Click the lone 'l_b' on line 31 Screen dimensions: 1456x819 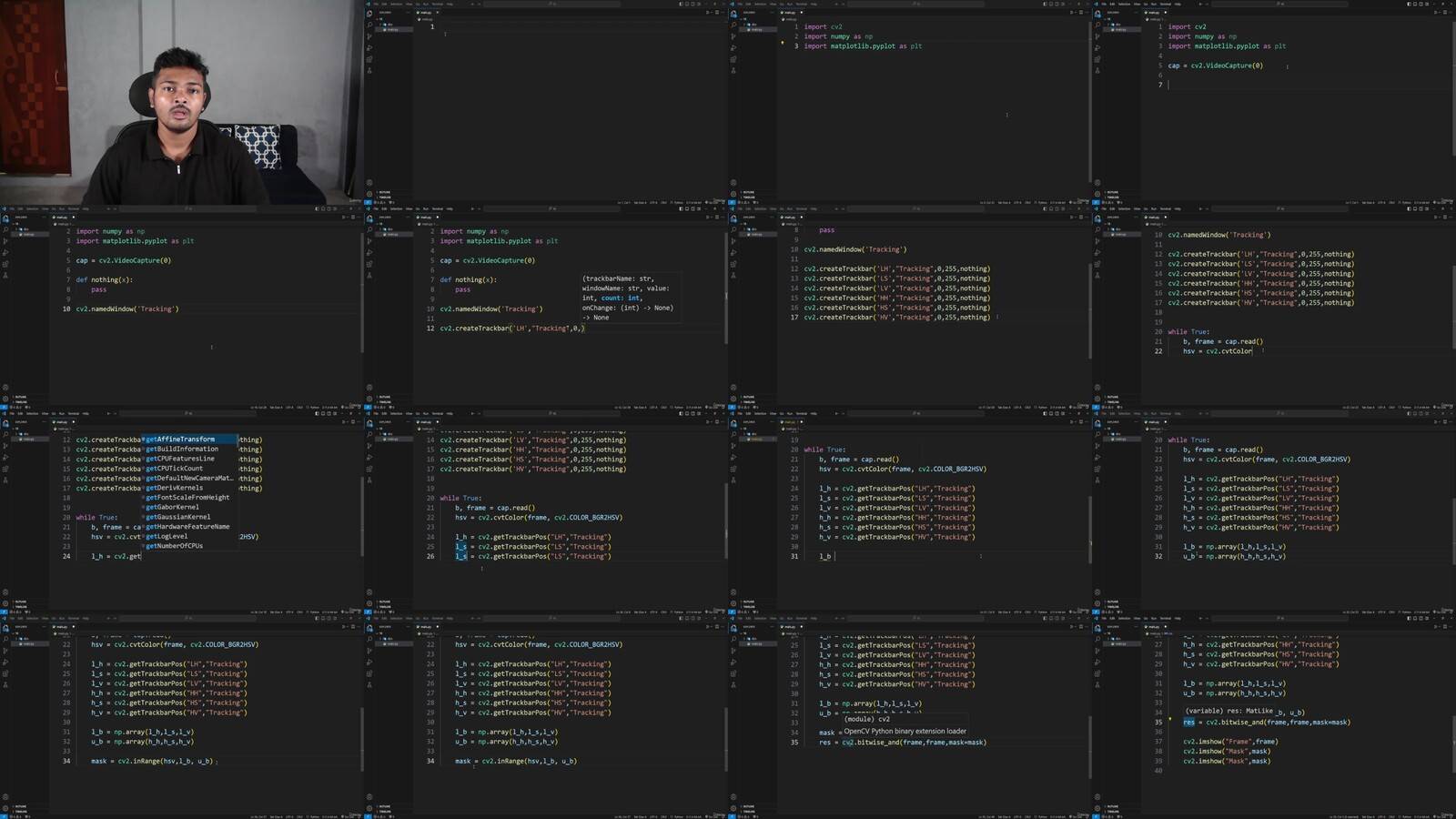[x=825, y=556]
